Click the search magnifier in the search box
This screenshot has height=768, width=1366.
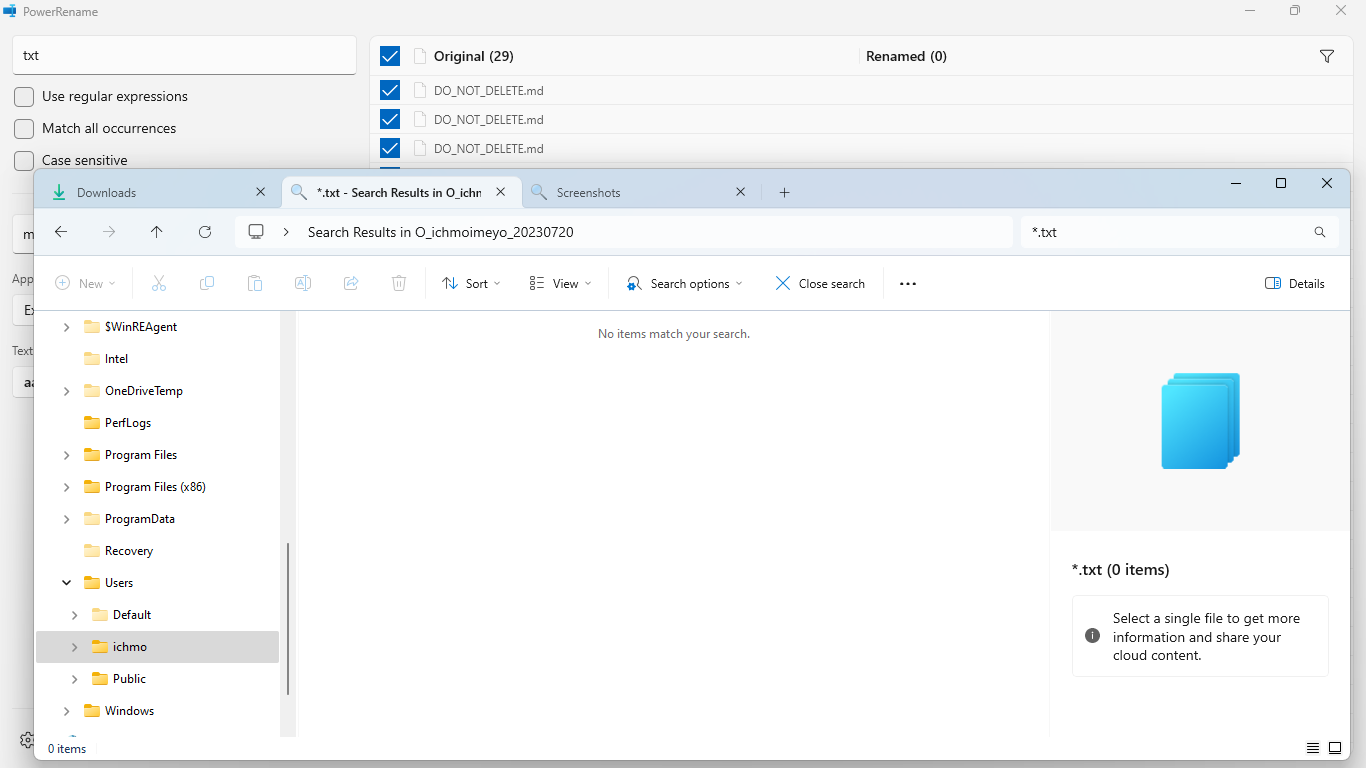(1319, 232)
